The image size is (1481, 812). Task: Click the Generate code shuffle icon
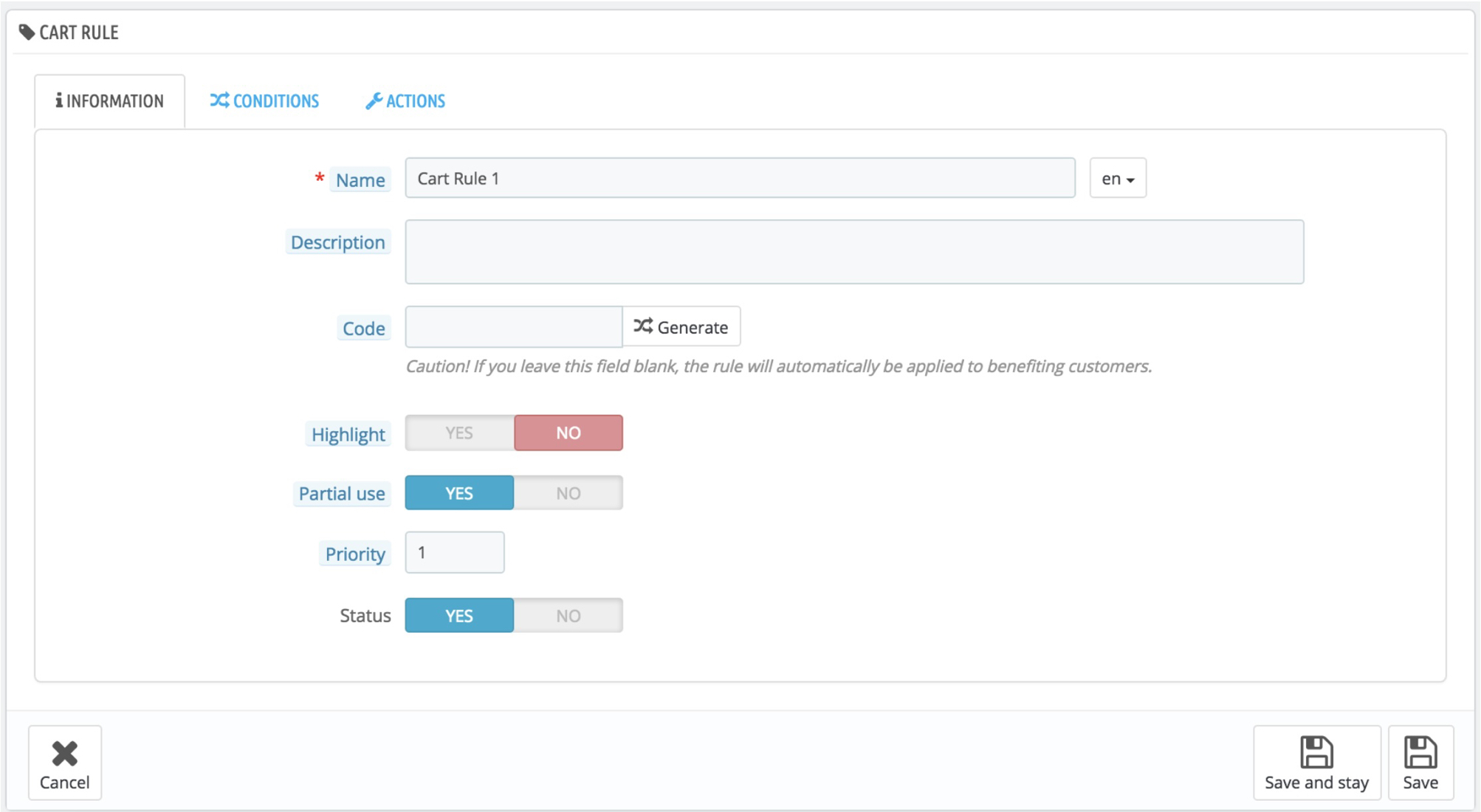tap(642, 326)
